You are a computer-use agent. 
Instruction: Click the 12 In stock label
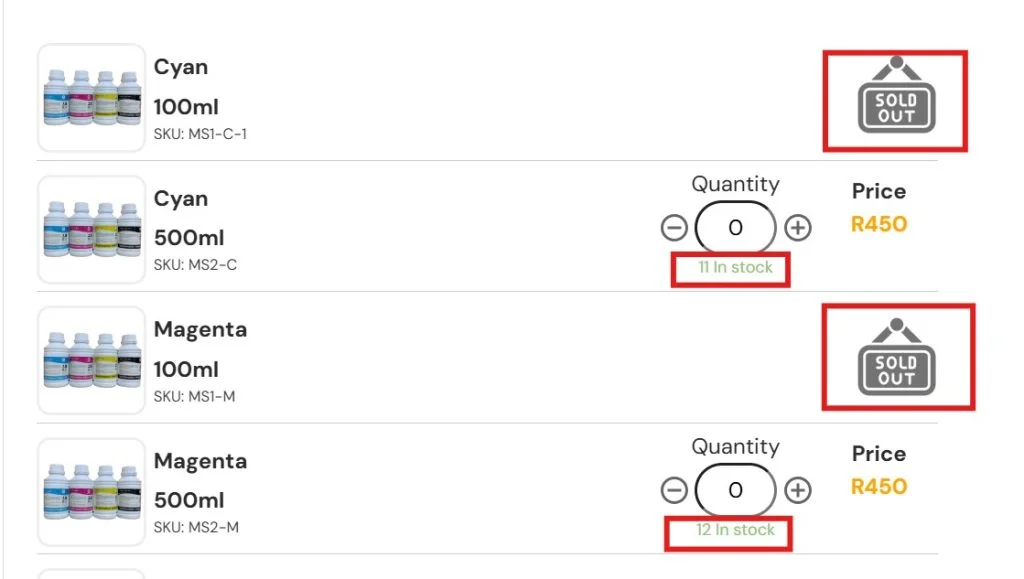coord(735,529)
